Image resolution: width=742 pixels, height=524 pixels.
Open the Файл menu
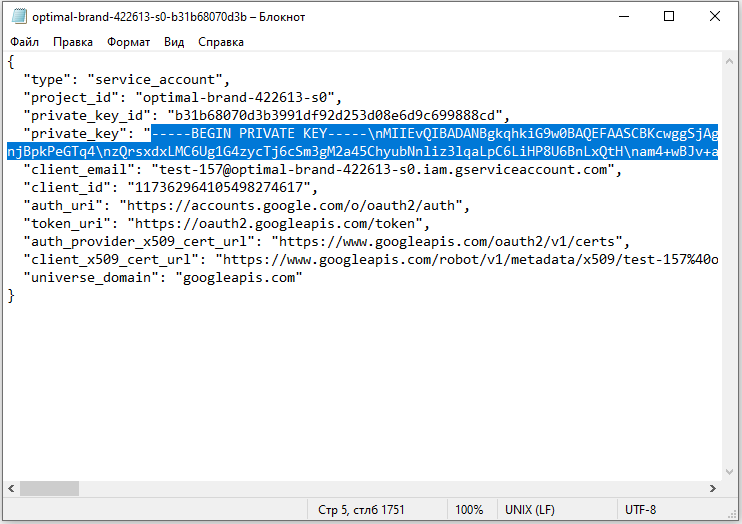pyautogui.click(x=25, y=42)
